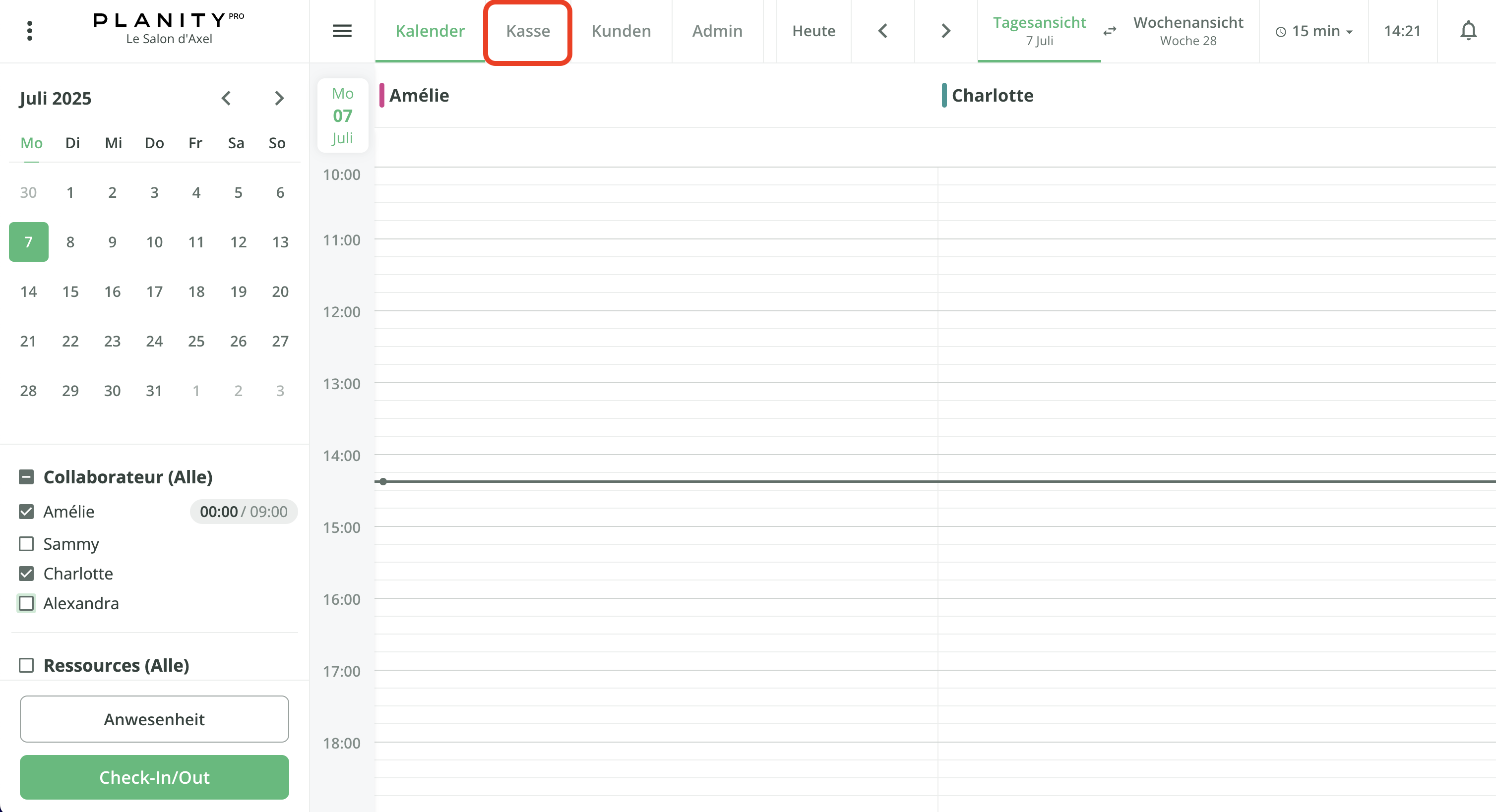
Task: Toggle Collaborateur (Alle) group checkbox
Action: click(x=26, y=477)
